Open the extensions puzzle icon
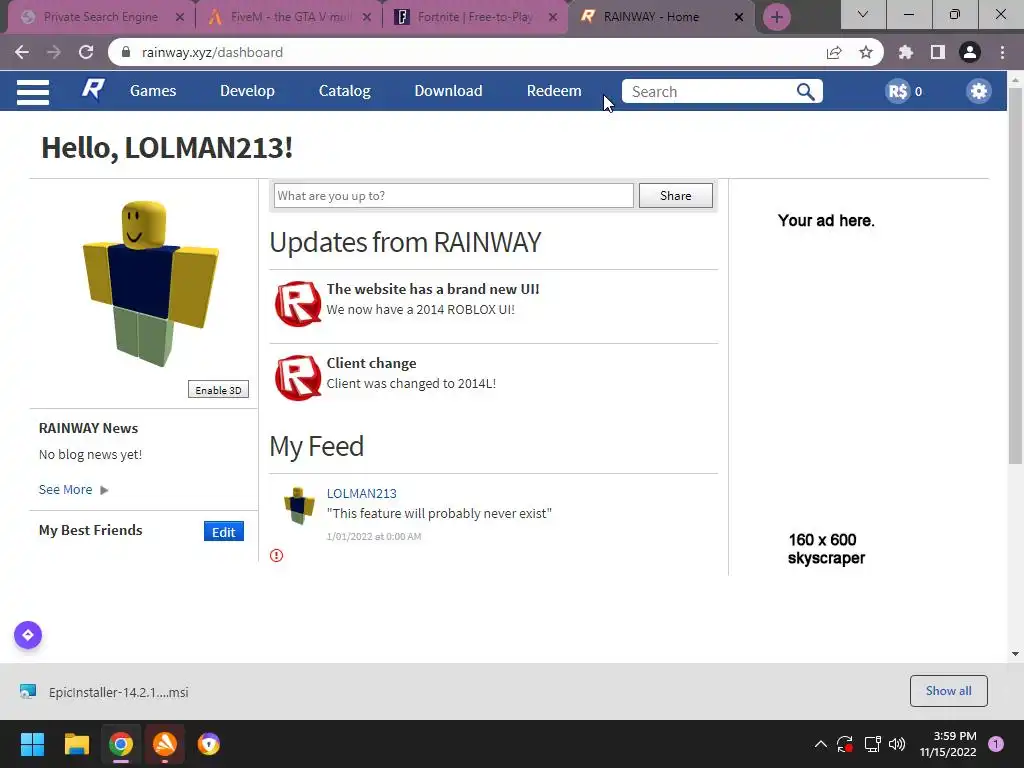Screen dimensions: 1024x768 [x=906, y=52]
